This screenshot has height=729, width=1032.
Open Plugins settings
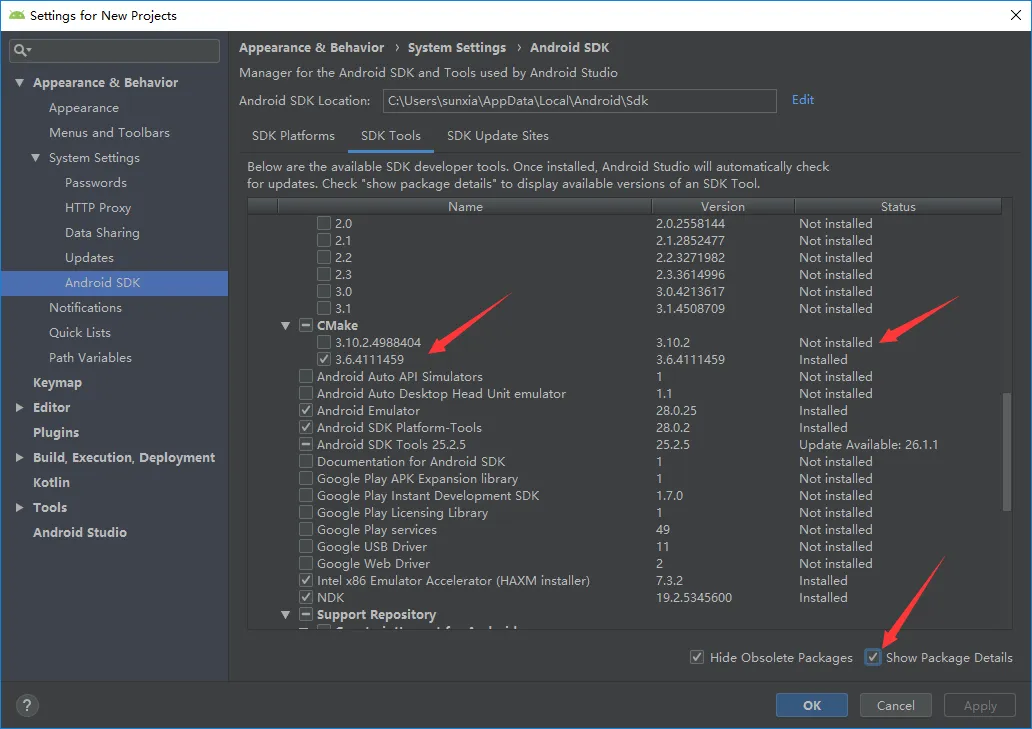click(x=56, y=433)
